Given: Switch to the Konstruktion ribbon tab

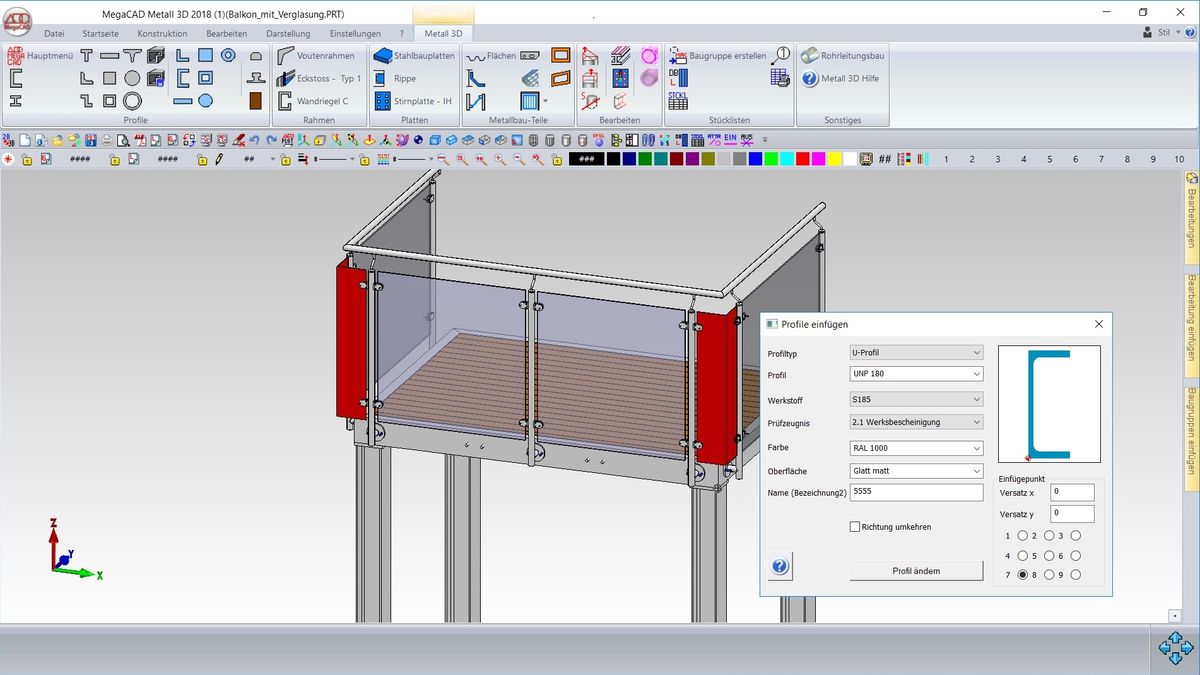Looking at the screenshot, I should [x=162, y=33].
